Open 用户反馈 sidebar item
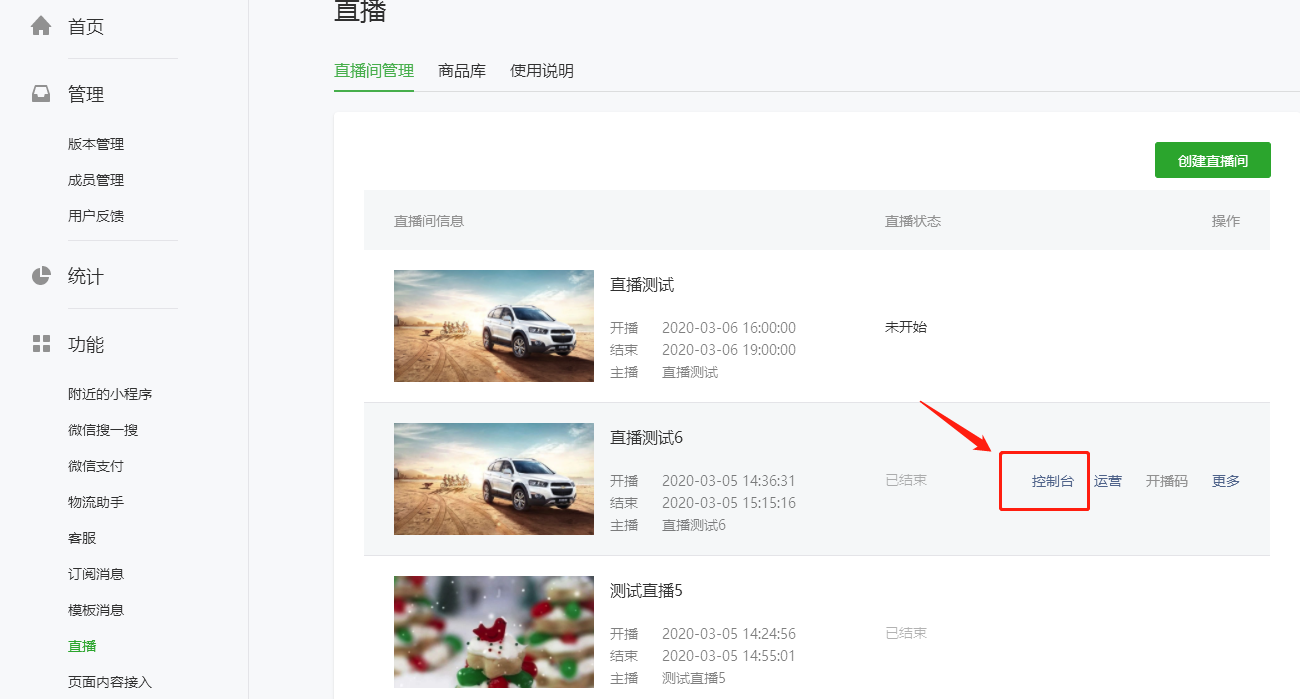 coord(96,216)
